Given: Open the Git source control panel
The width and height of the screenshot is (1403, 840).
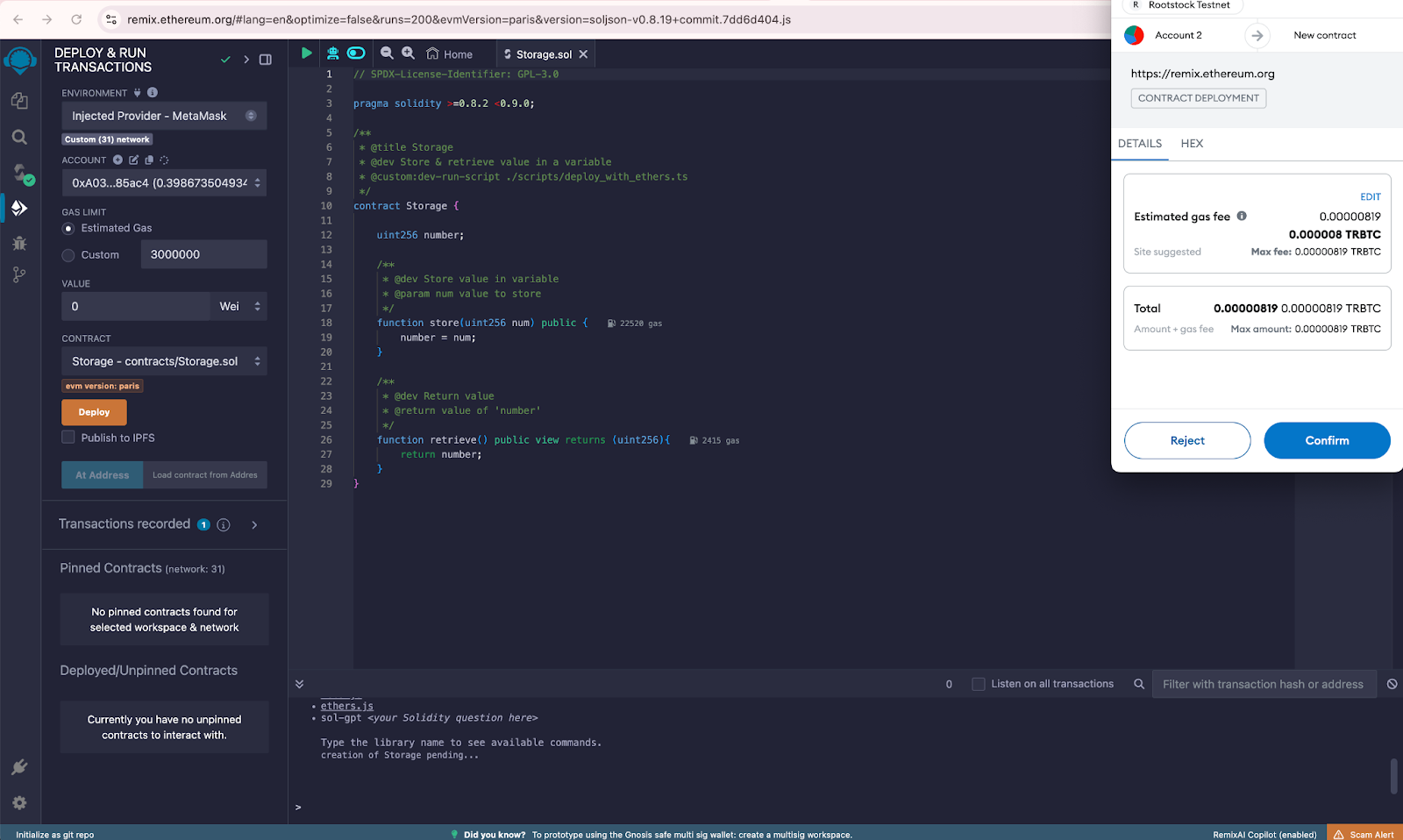Looking at the screenshot, I should point(19,274).
